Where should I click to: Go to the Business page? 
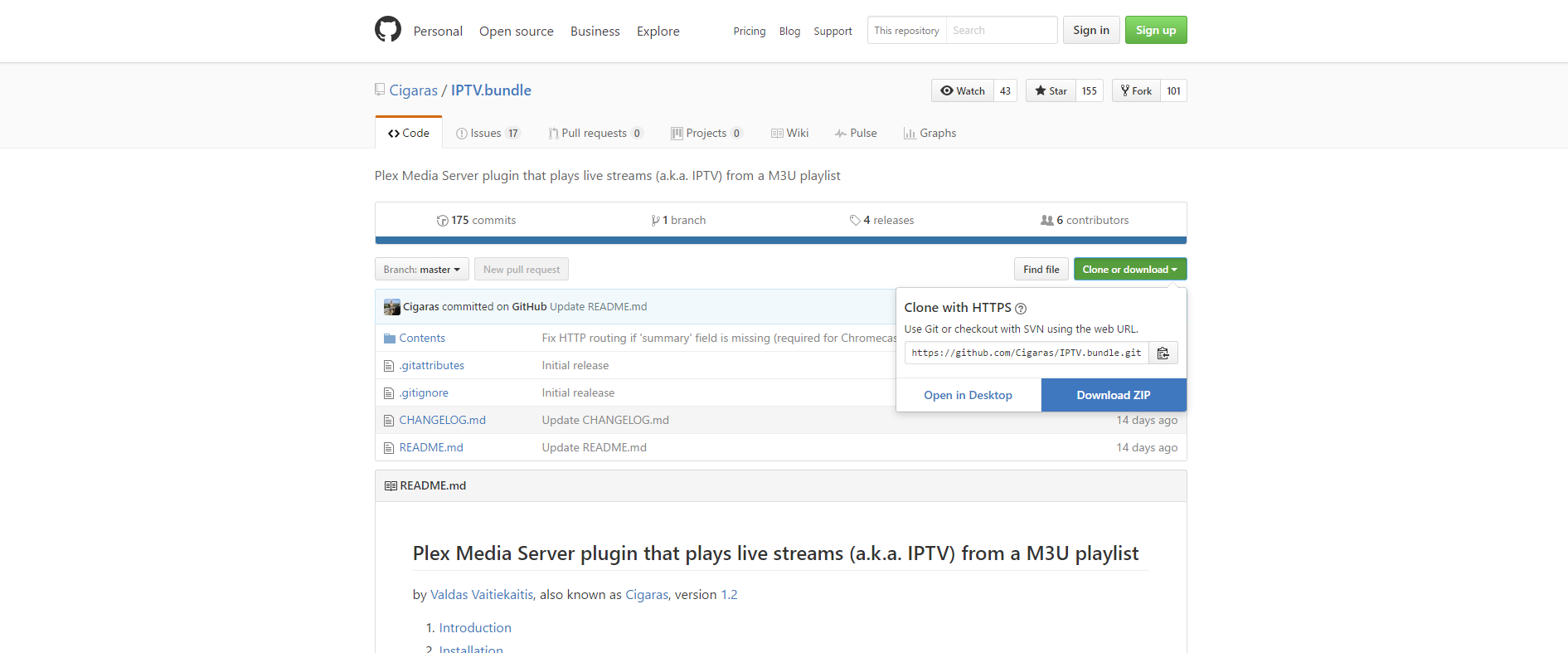click(595, 31)
